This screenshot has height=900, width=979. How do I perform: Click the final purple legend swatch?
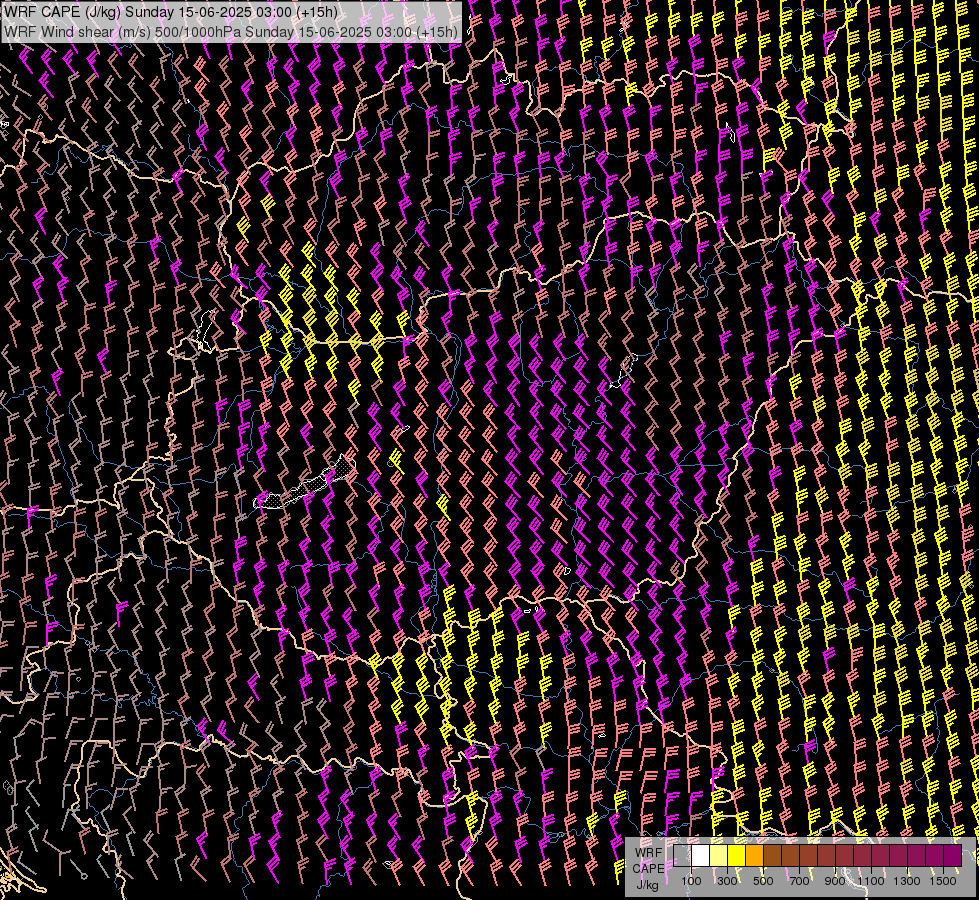[953, 855]
